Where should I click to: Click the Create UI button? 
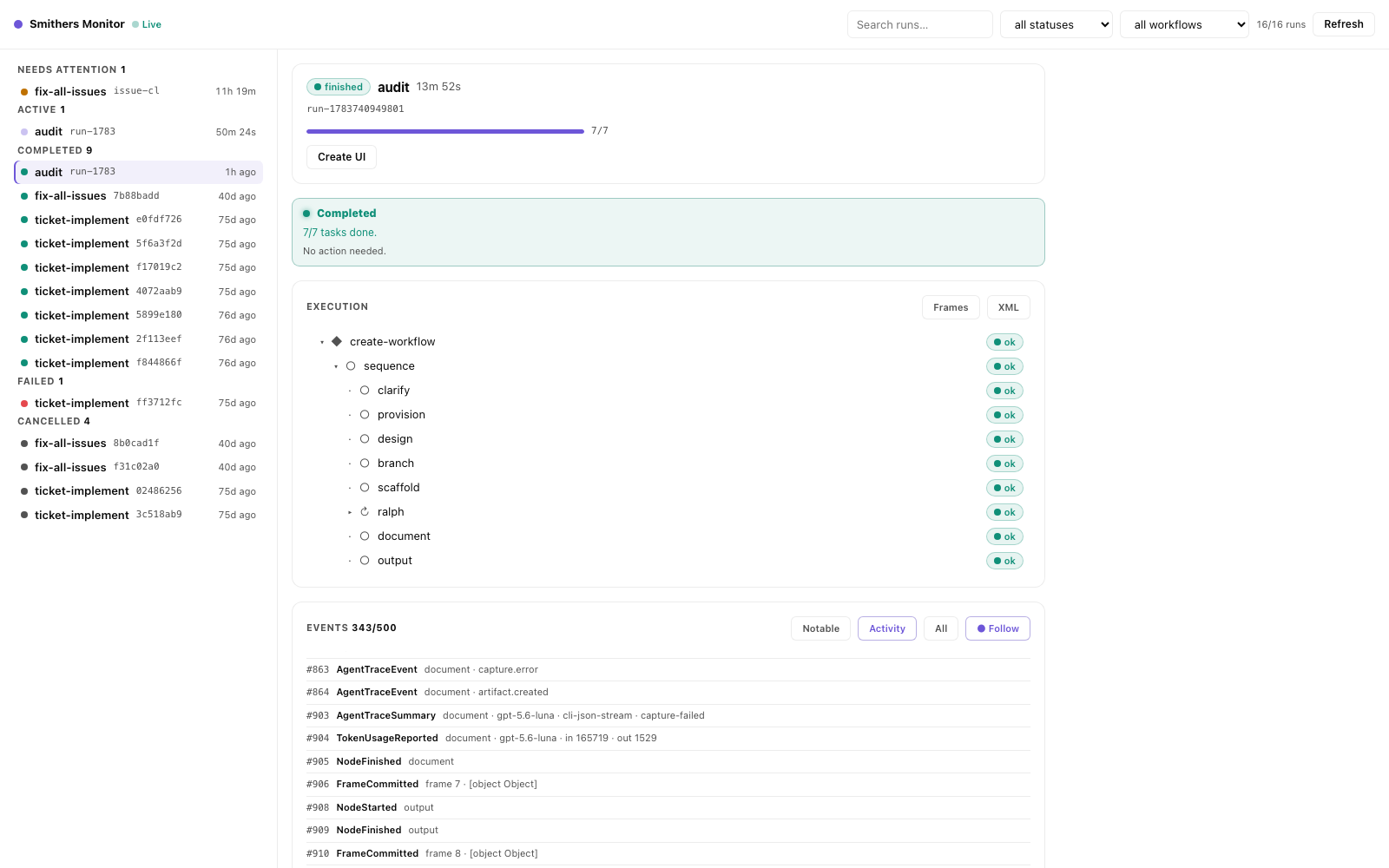pyautogui.click(x=341, y=157)
